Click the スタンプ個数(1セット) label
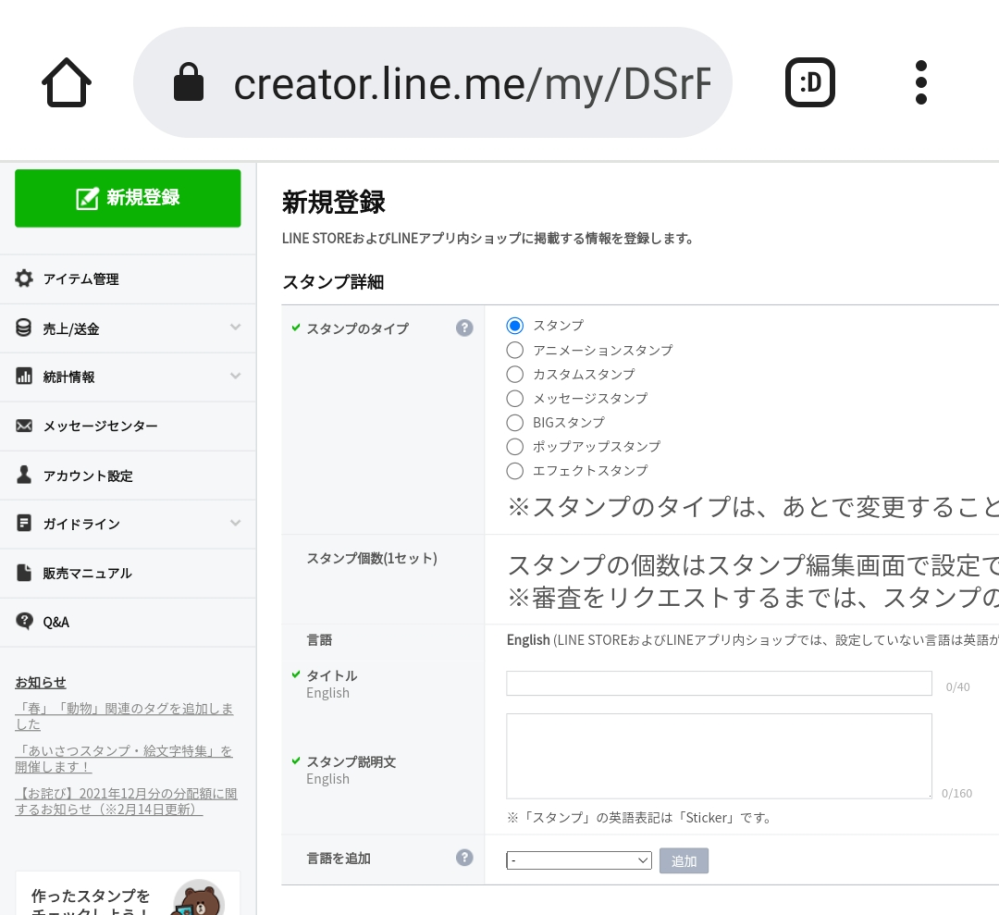 [x=372, y=558]
